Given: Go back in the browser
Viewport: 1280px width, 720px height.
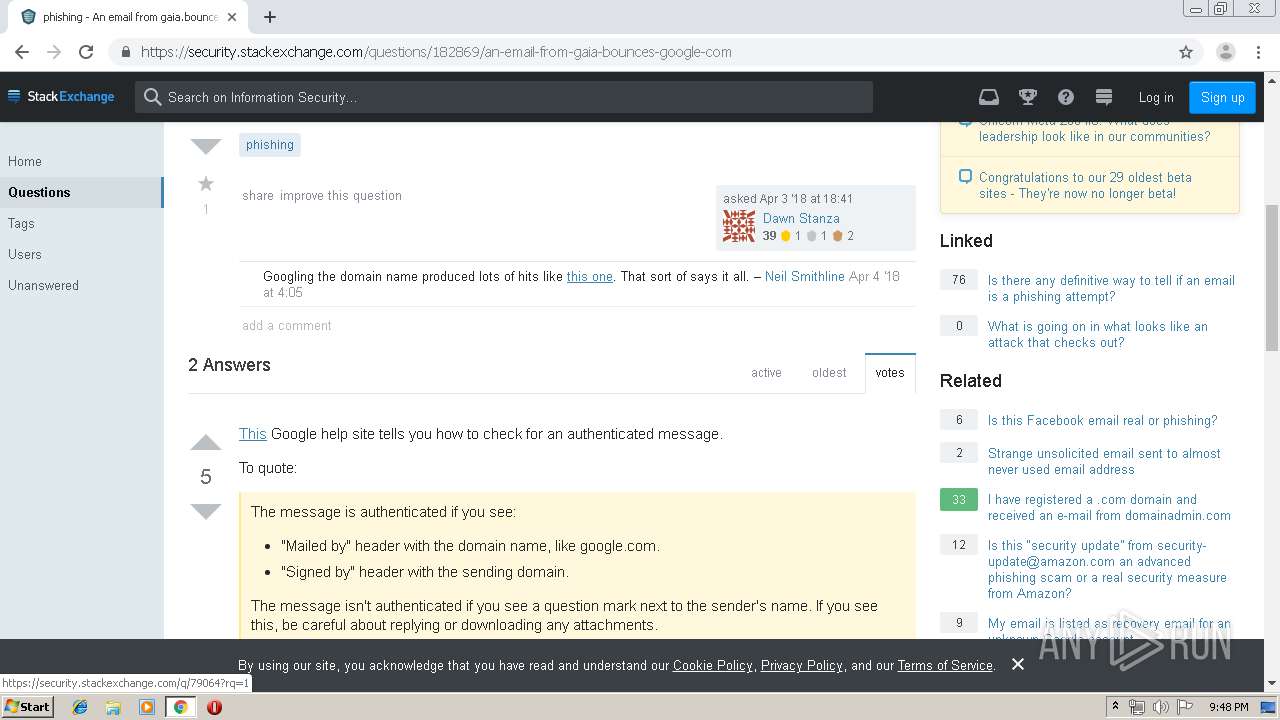Looking at the screenshot, I should click(22, 52).
